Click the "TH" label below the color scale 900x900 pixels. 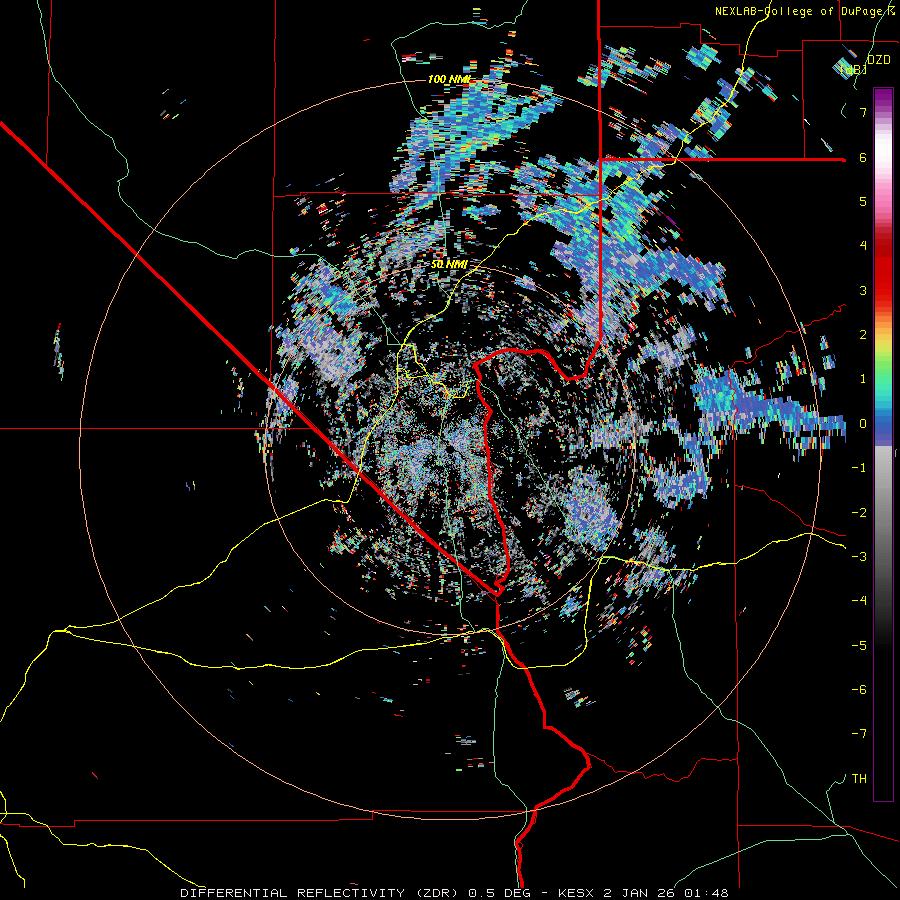tap(859, 779)
